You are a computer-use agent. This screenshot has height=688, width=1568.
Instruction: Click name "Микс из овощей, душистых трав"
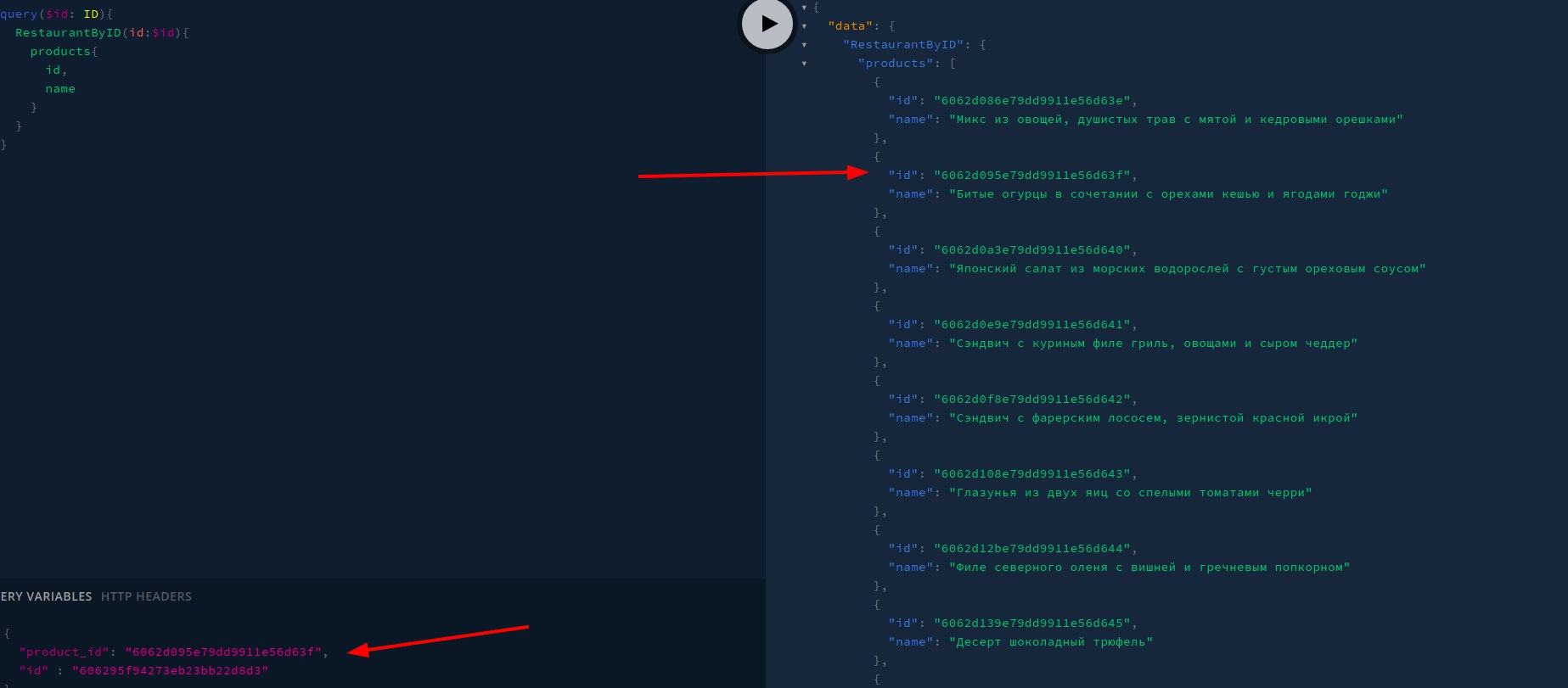pyautogui.click(x=1176, y=120)
